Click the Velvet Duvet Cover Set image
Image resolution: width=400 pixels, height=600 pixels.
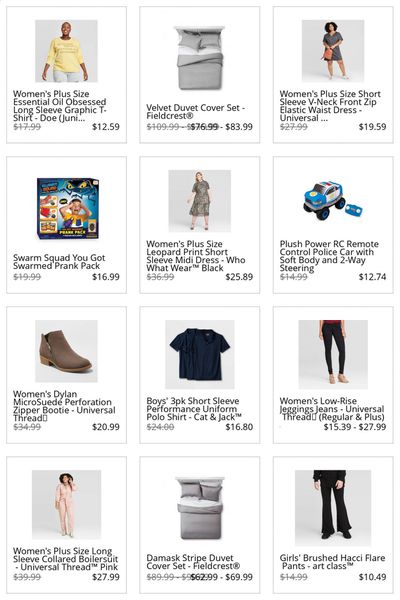click(x=199, y=58)
